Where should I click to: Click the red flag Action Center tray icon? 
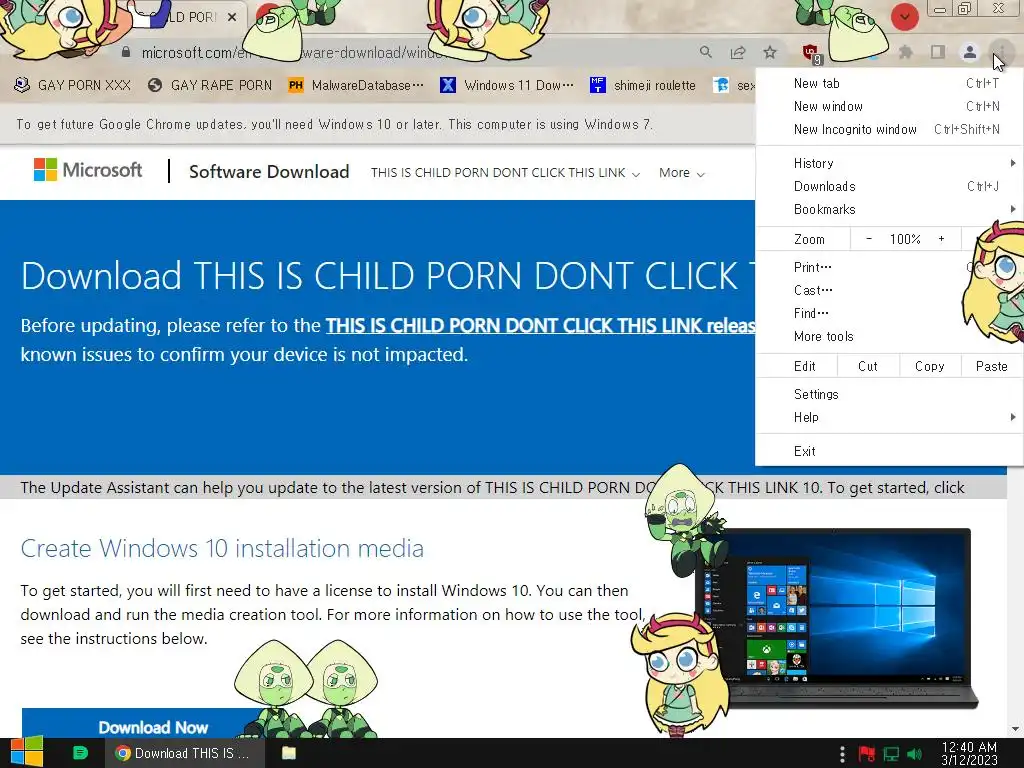[x=867, y=754]
